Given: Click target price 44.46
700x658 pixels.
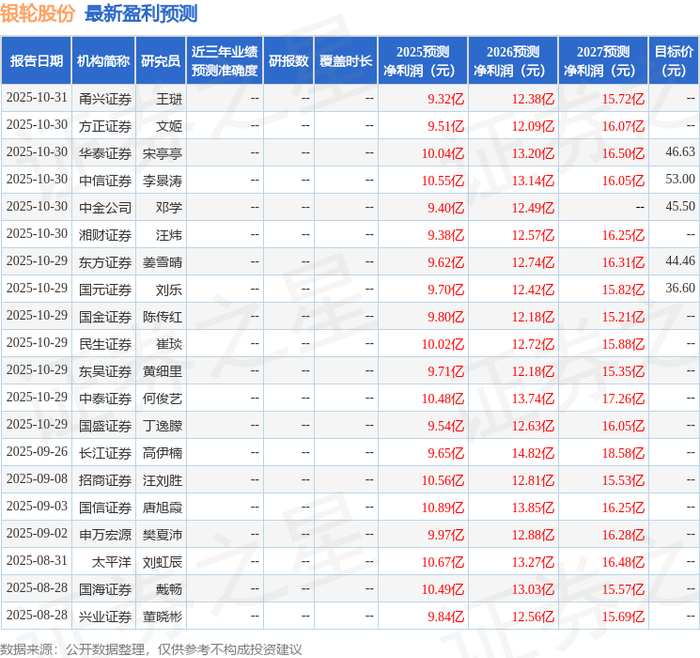Looking at the screenshot, I should 680,261.
